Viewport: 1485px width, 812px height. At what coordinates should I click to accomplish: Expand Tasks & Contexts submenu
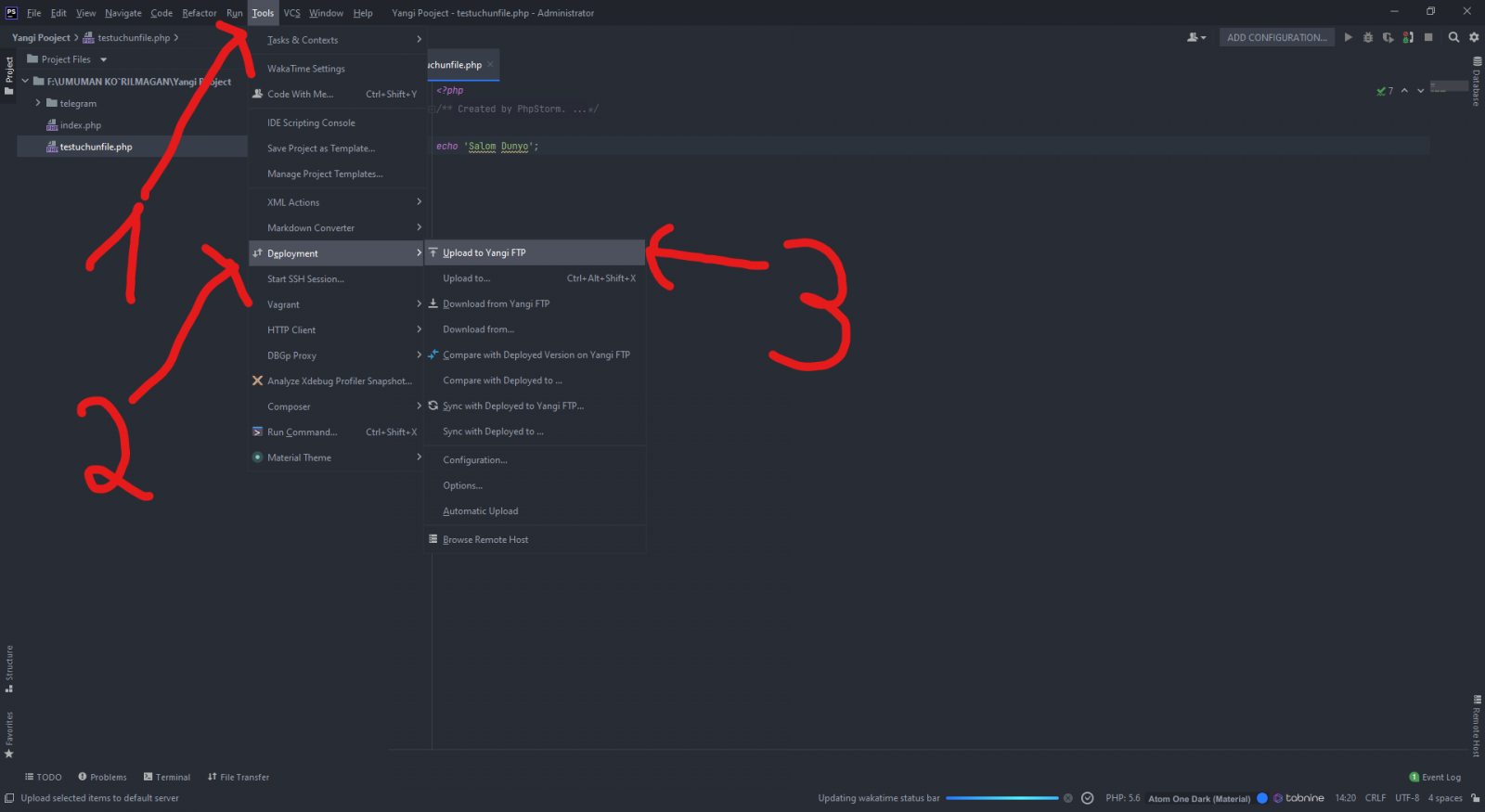coord(337,40)
